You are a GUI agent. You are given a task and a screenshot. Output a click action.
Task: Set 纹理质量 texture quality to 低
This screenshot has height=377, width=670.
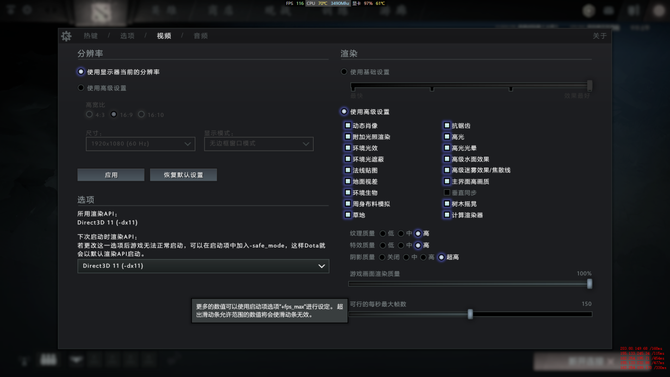tap(382, 233)
